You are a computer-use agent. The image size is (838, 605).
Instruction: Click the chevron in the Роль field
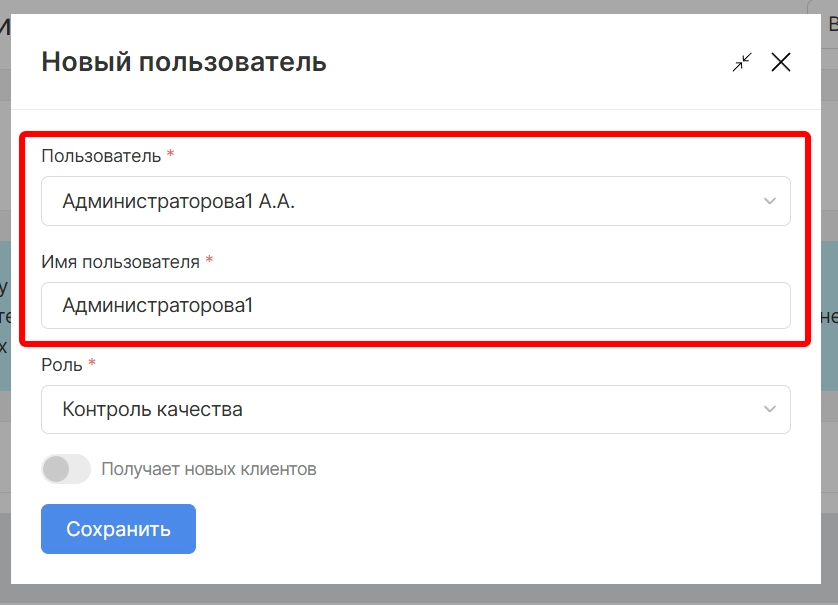click(x=769, y=409)
